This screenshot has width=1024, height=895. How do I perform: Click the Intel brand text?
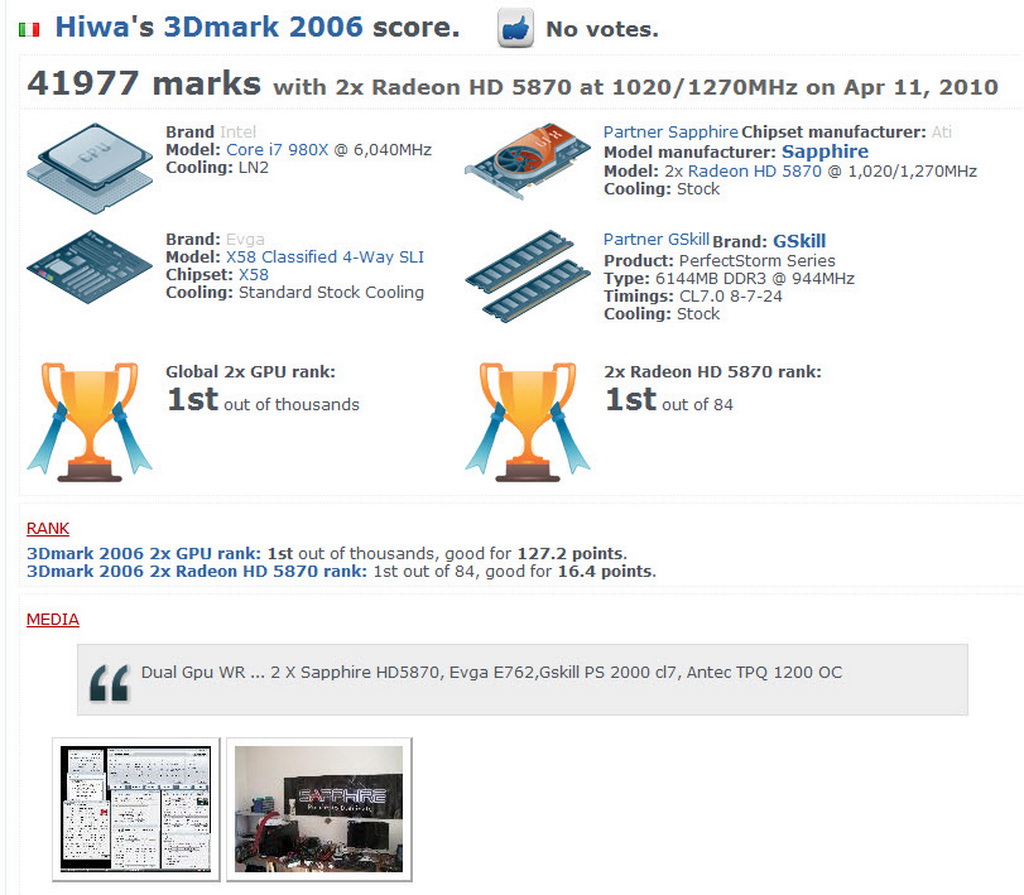click(238, 132)
